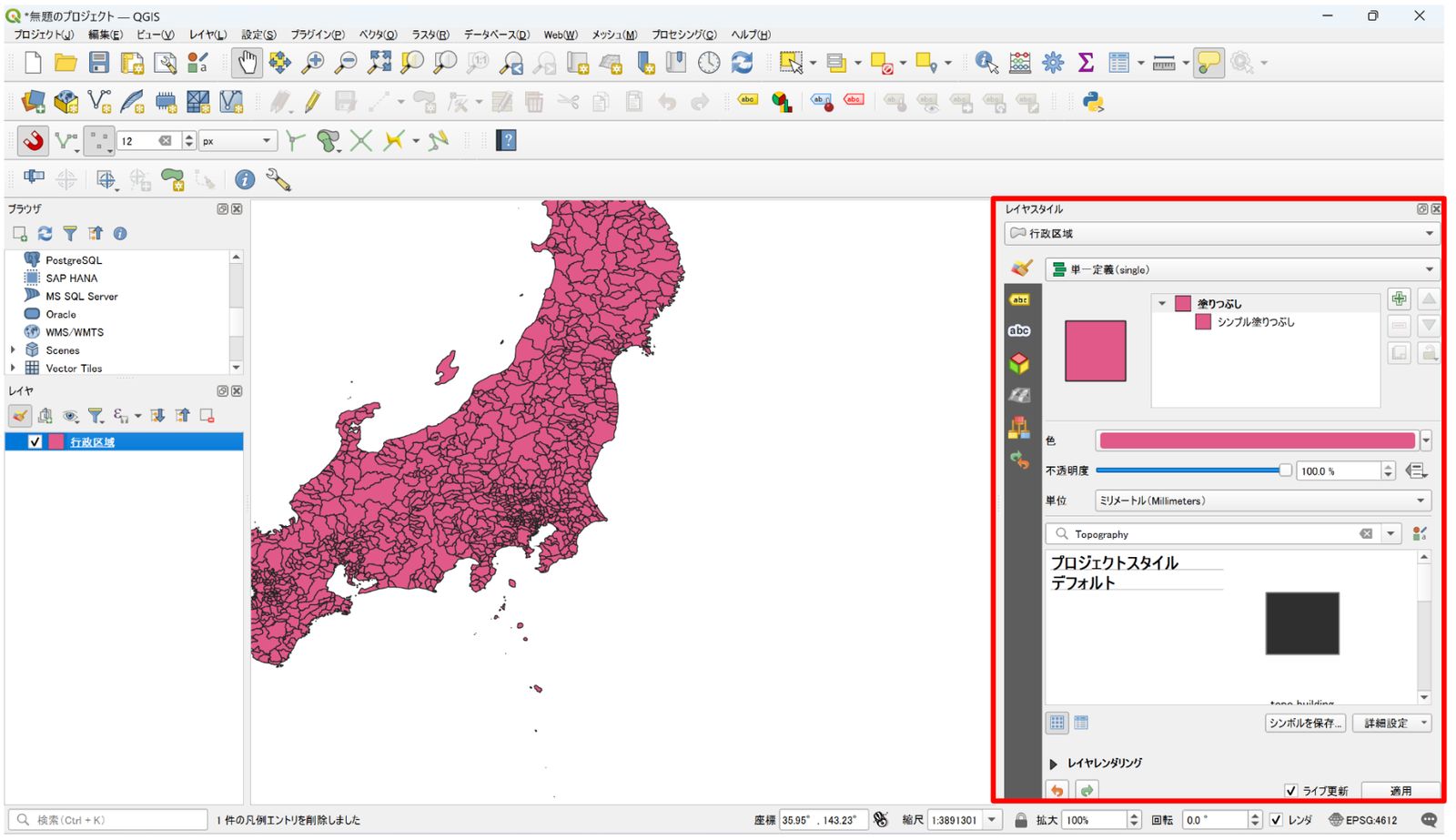The width and height of the screenshot is (1456, 840).
Task: Toggle the ライブ更新 checkbox
Action: click(1290, 791)
